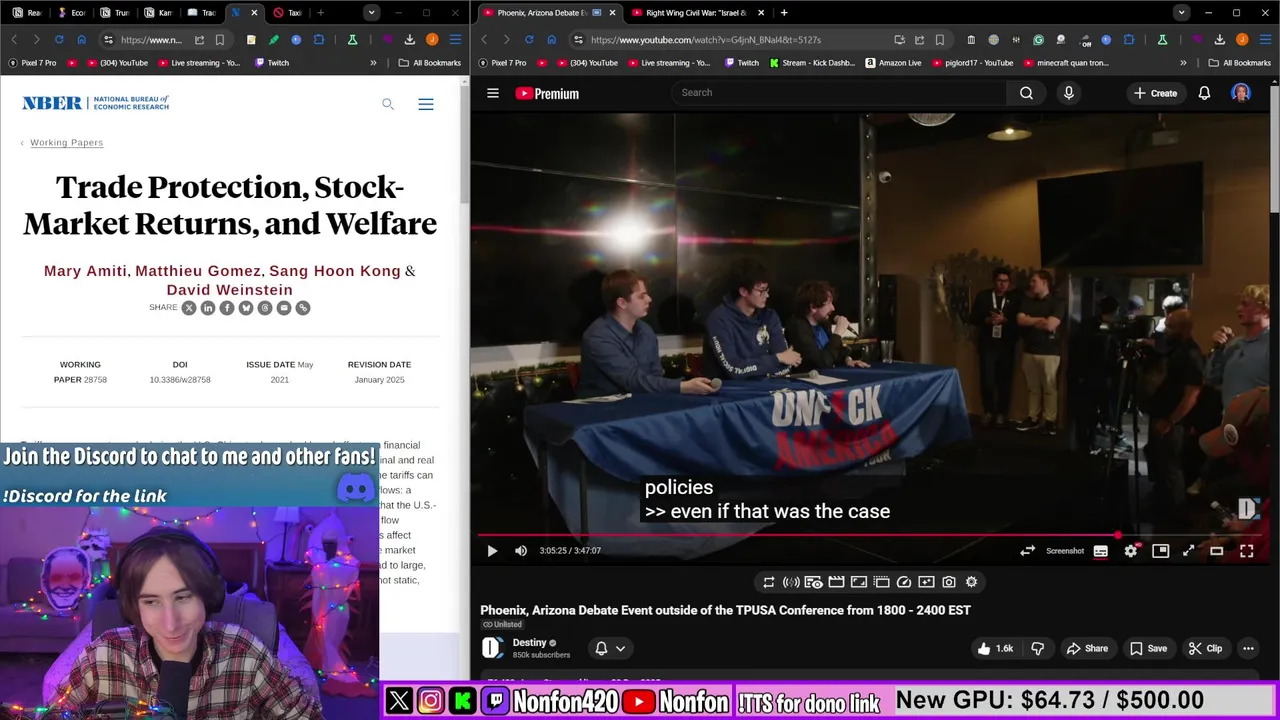The height and width of the screenshot is (720, 1280).
Task: Open the Destiny channel avatar
Action: coord(492,648)
